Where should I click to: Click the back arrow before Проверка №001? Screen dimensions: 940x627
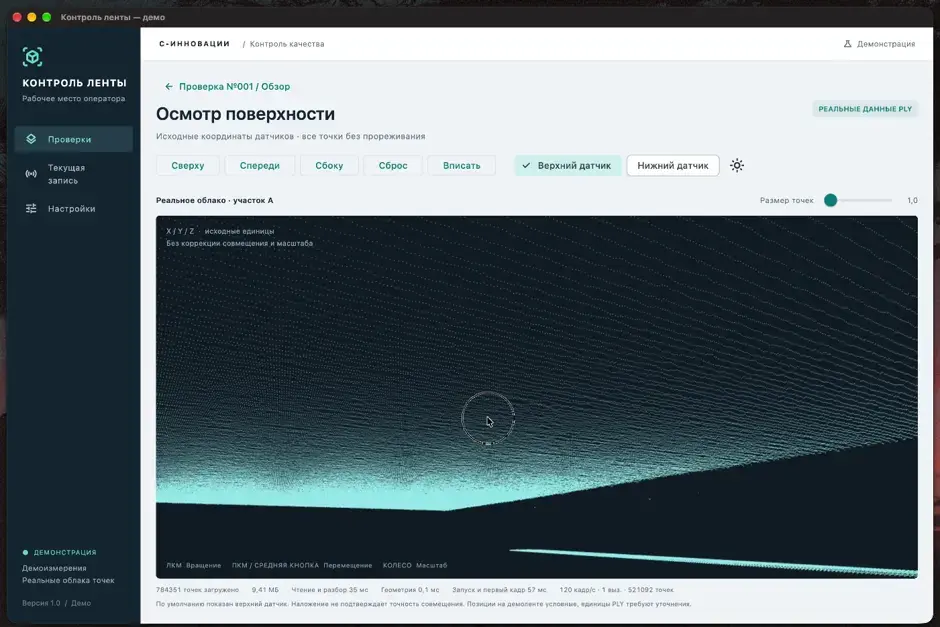click(169, 86)
